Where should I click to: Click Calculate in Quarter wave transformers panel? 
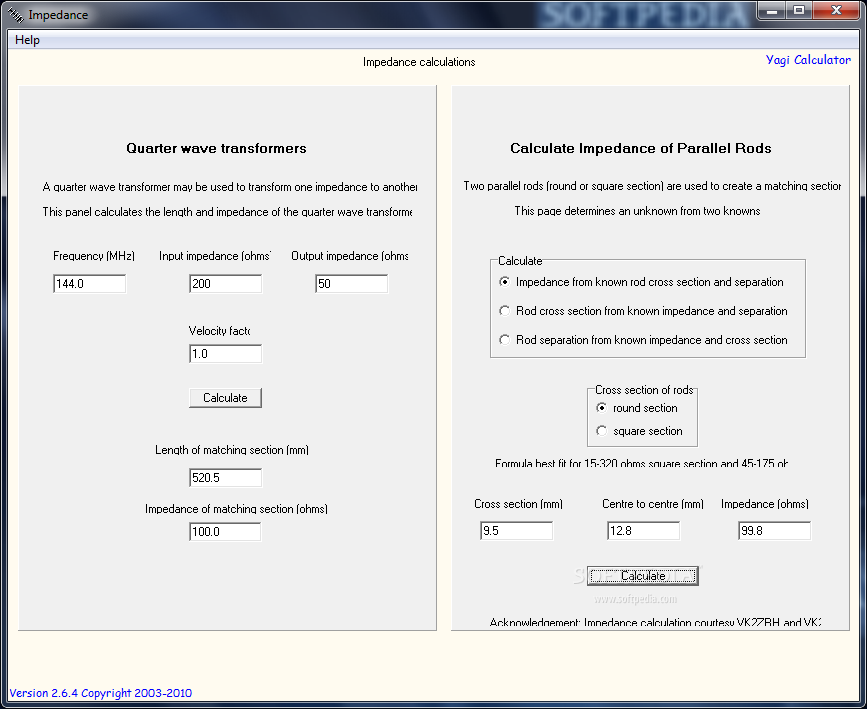pyautogui.click(x=225, y=398)
